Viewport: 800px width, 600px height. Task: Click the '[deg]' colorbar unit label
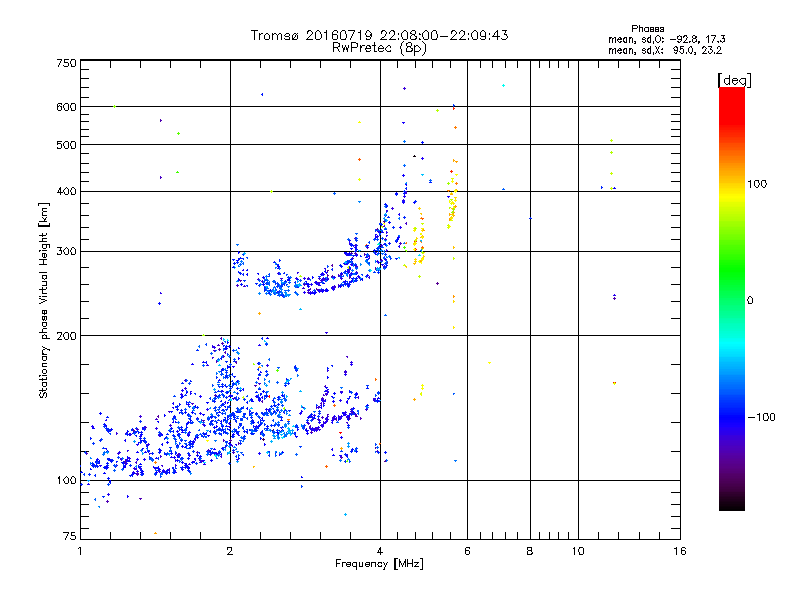click(x=734, y=80)
